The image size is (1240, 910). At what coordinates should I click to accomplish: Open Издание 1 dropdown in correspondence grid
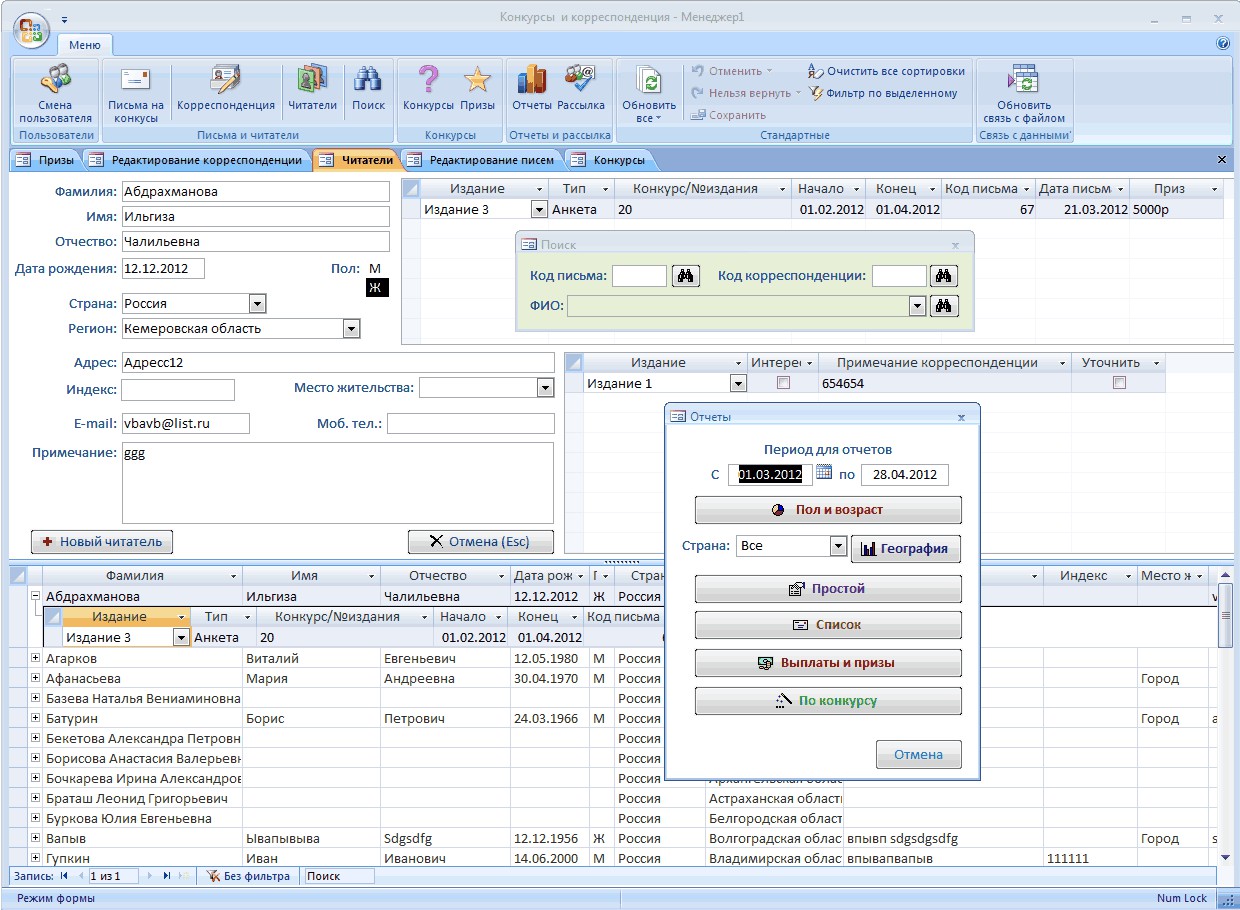[738, 383]
